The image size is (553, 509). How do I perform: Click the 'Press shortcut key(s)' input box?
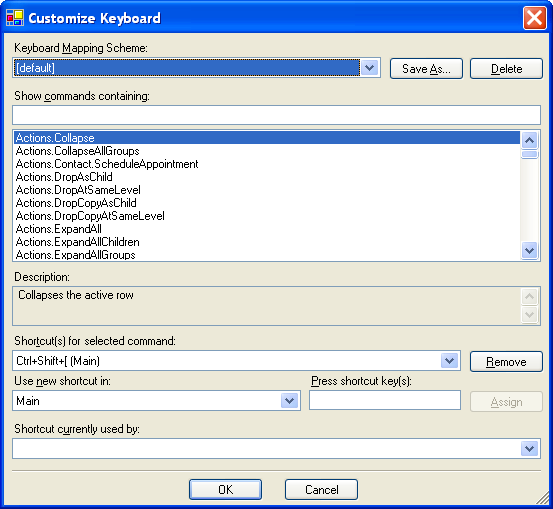point(385,400)
